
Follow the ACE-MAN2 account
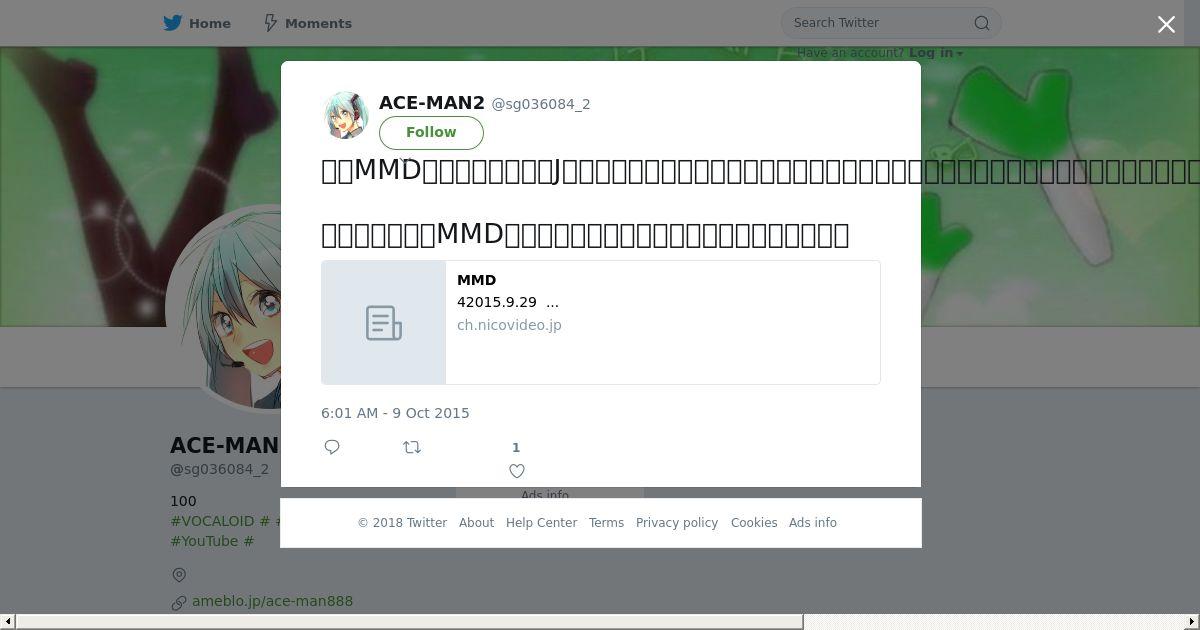[431, 132]
